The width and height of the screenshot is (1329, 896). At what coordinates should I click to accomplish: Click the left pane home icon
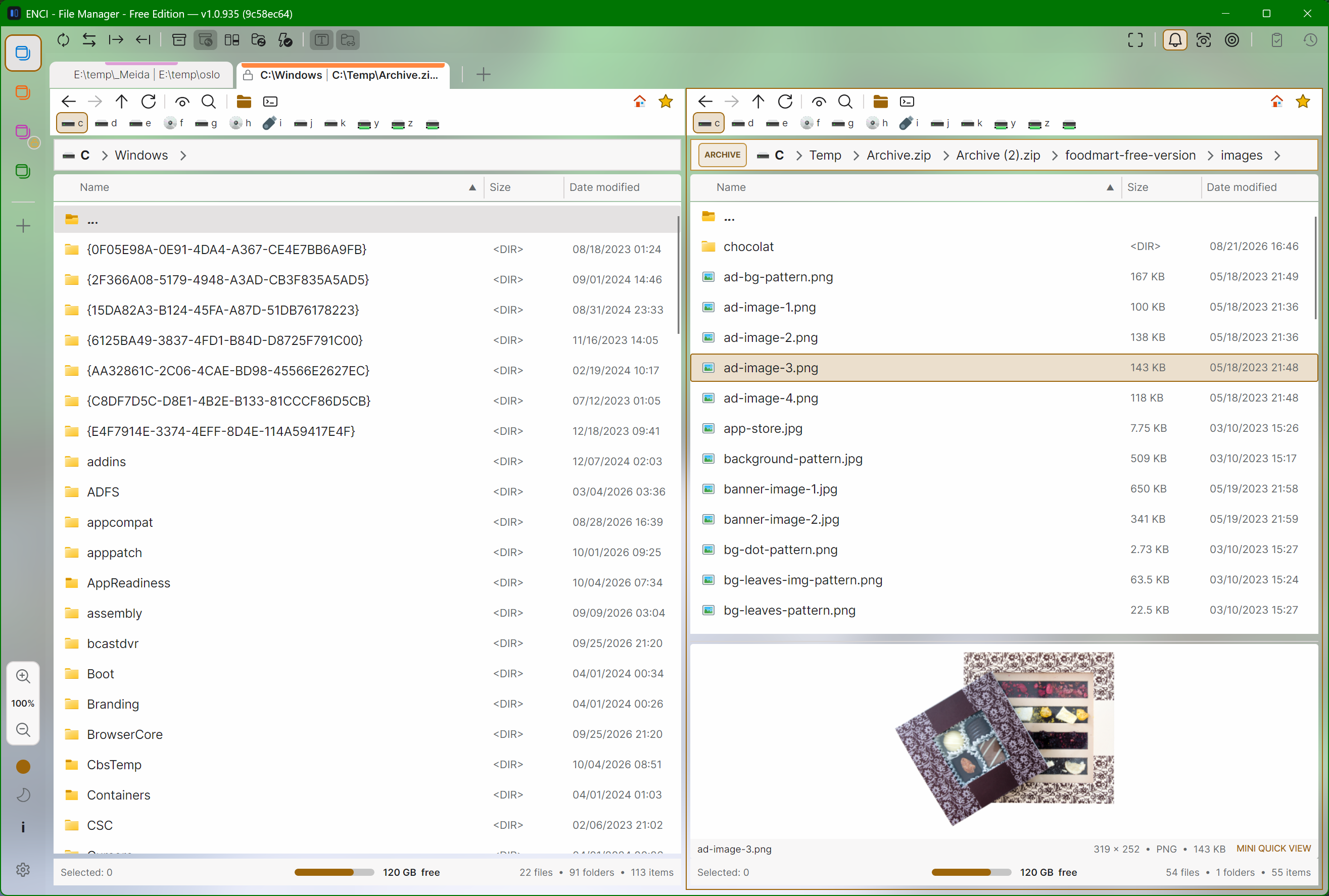coord(640,102)
